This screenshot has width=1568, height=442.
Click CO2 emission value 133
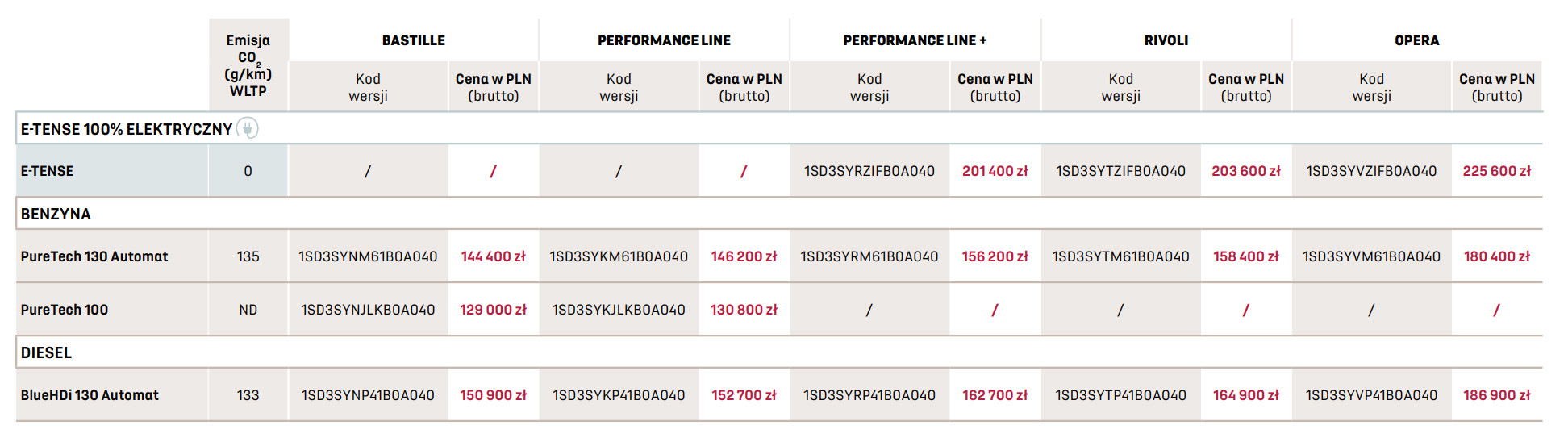pos(248,395)
